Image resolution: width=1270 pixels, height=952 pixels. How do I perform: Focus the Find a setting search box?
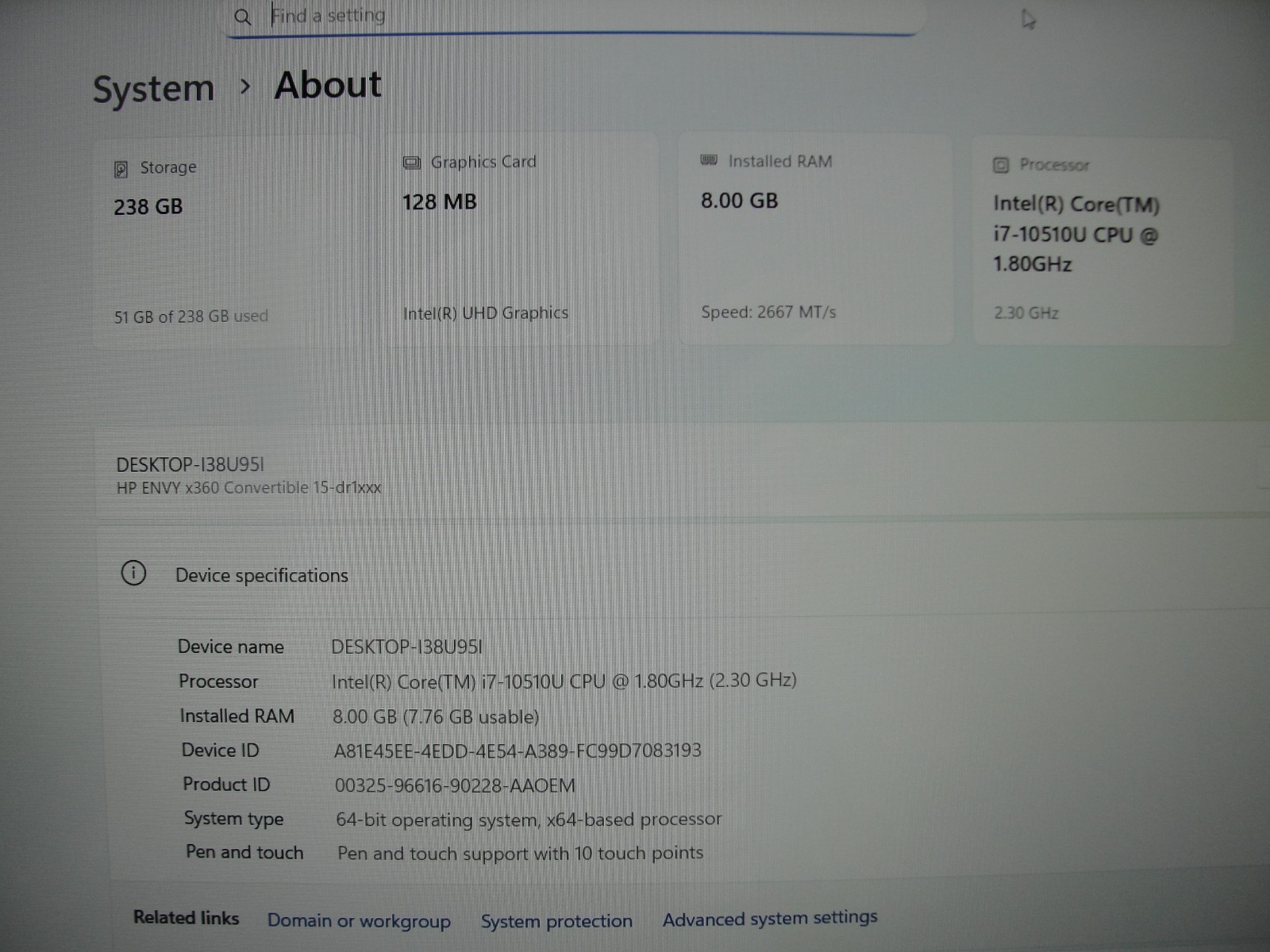tap(571, 17)
